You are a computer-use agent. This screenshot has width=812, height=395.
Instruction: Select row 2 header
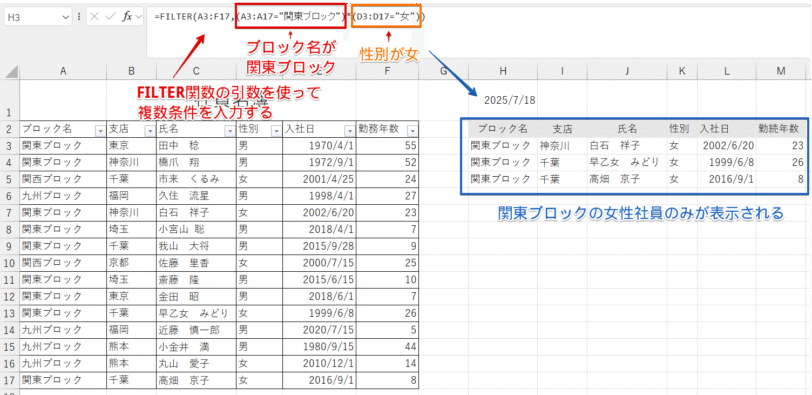pos(10,129)
